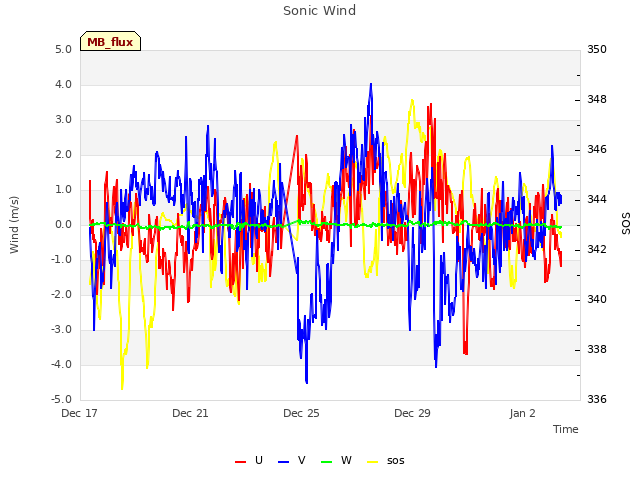Click the Dec 21 date tick label

(190, 413)
